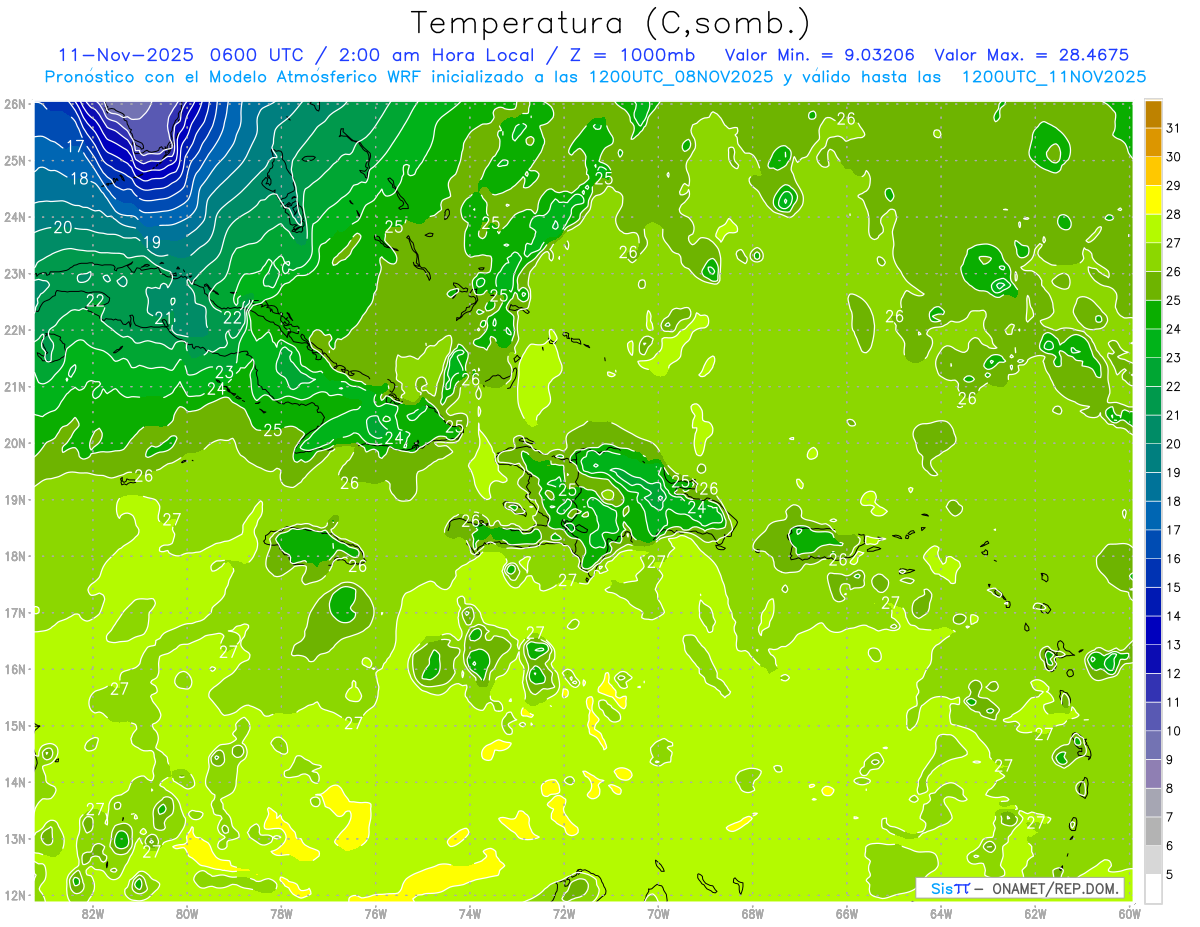
Task: Click latitude axis label '20N'
Action: pos(15,443)
